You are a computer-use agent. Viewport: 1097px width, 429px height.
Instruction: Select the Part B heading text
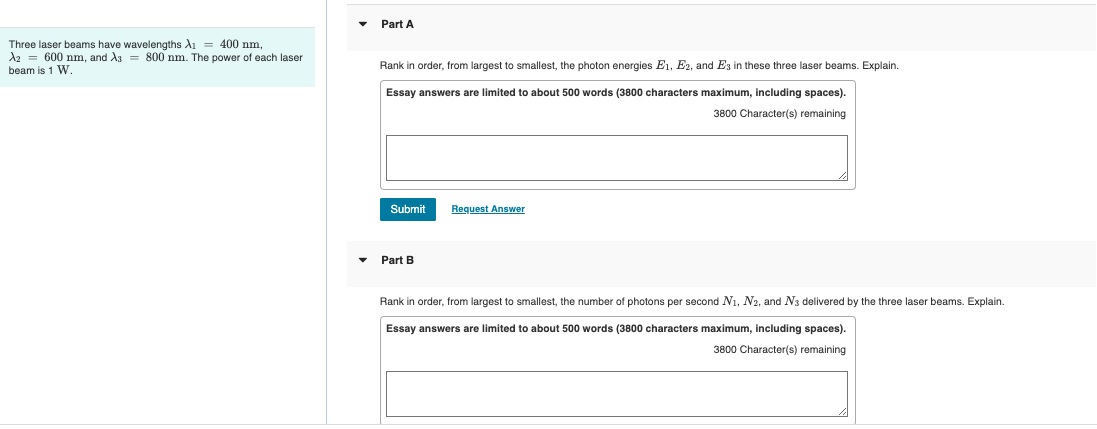coord(397,260)
